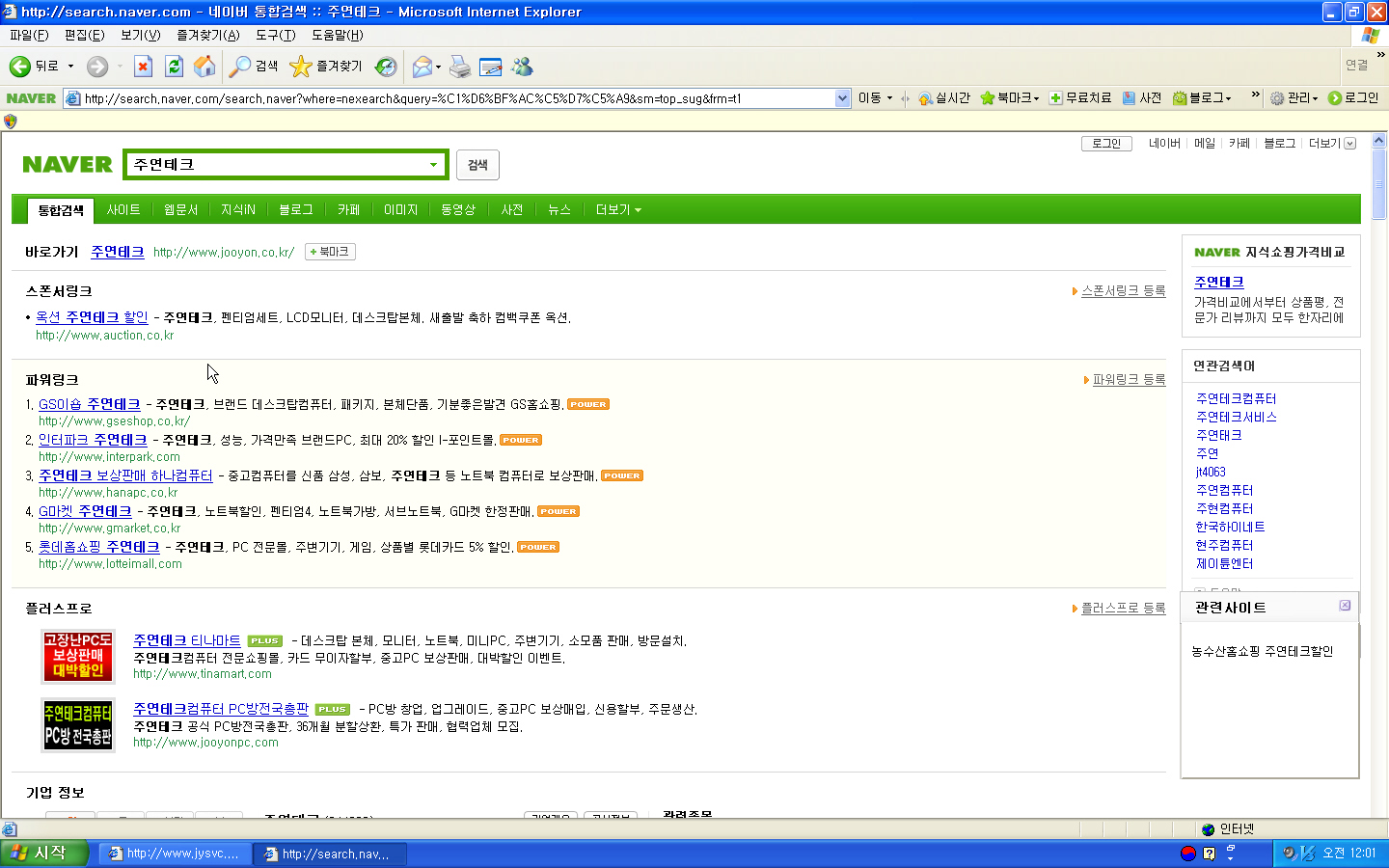This screenshot has height=868, width=1389.
Task: Click the 시작 Start button
Action: (44, 854)
